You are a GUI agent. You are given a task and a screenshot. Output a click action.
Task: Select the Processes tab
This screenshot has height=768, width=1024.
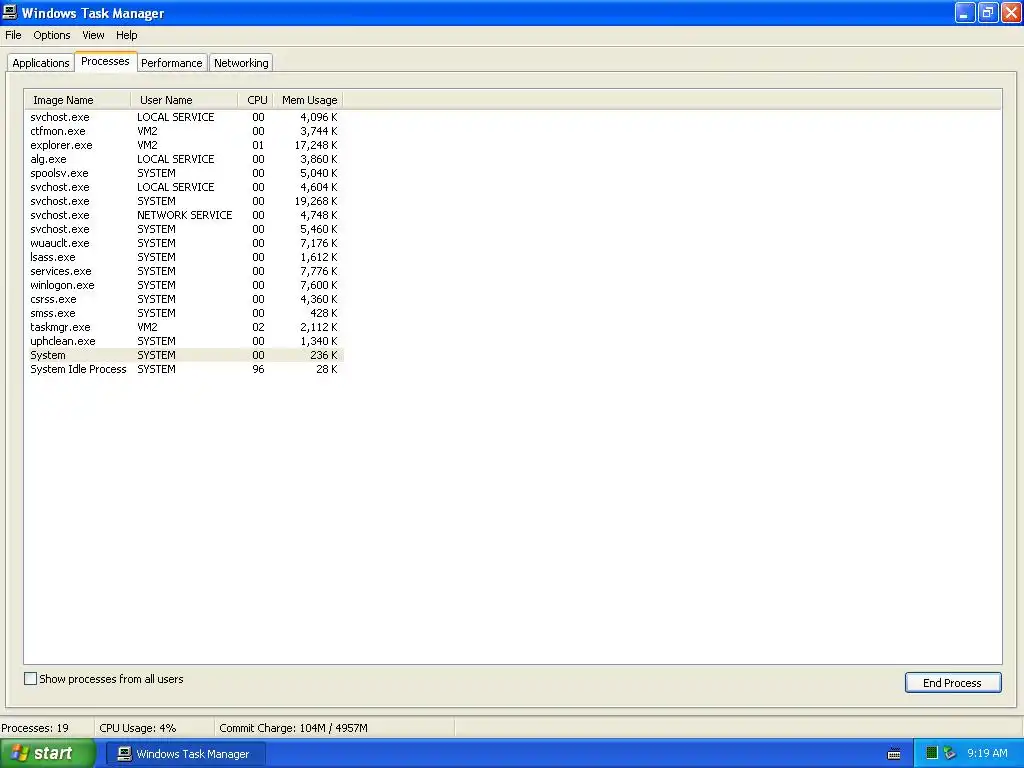pyautogui.click(x=105, y=61)
